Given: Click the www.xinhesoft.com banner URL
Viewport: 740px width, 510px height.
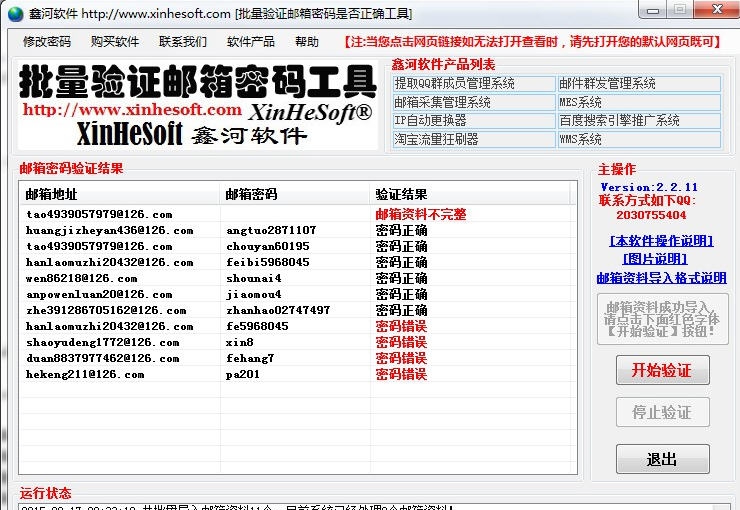Looking at the screenshot, I should pos(132,110).
